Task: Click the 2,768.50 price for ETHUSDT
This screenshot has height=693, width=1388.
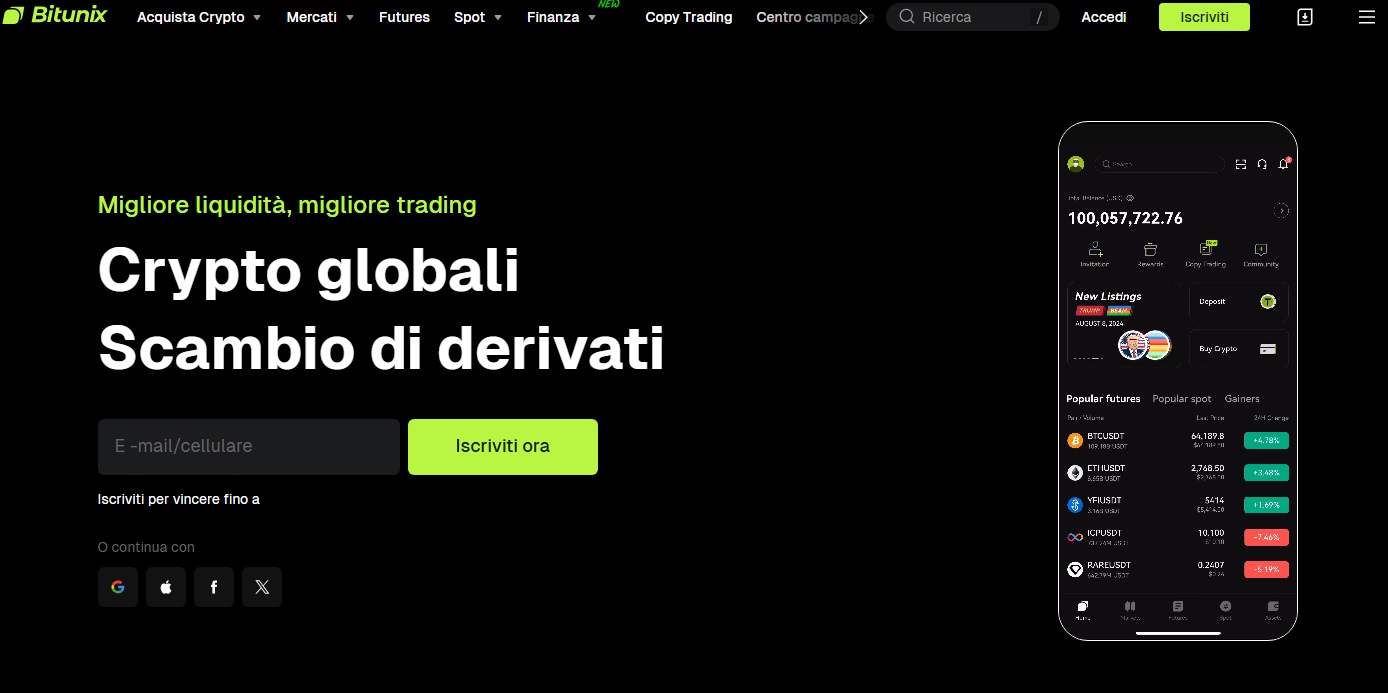Action: (1207, 468)
